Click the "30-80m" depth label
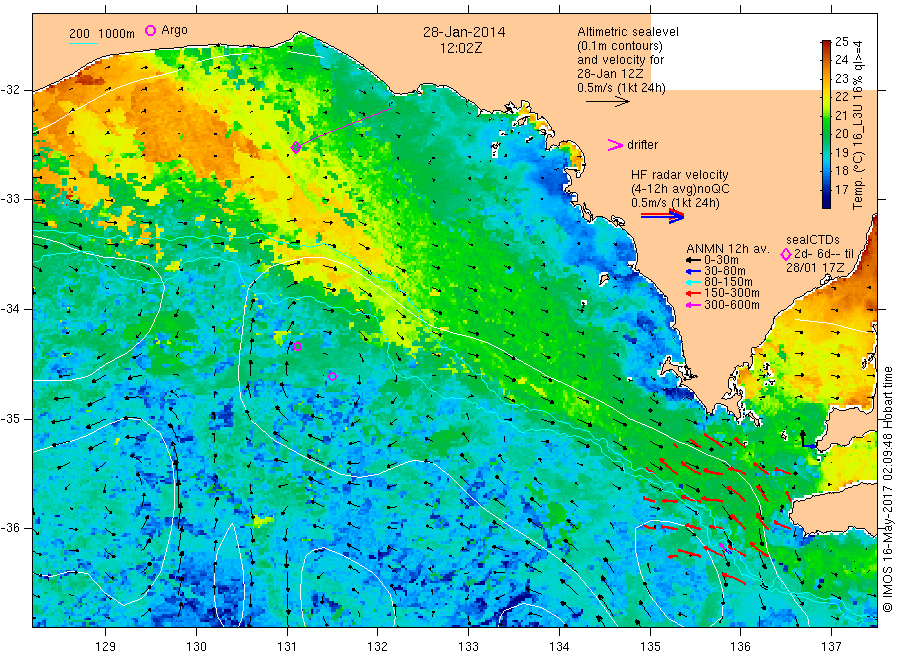The width and height of the screenshot is (900, 660). [x=725, y=271]
